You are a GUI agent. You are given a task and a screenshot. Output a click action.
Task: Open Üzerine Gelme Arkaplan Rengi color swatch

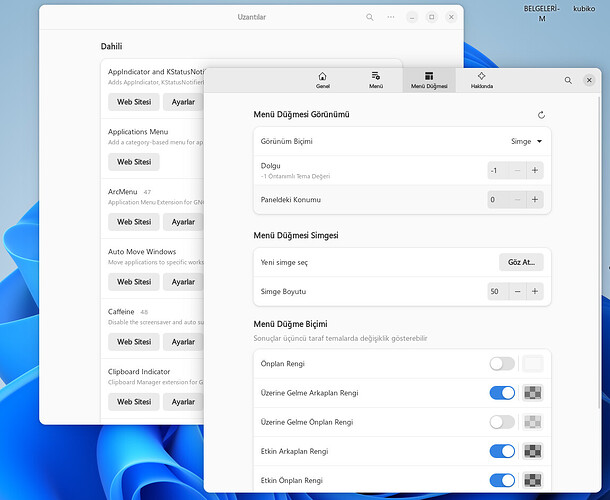point(533,393)
